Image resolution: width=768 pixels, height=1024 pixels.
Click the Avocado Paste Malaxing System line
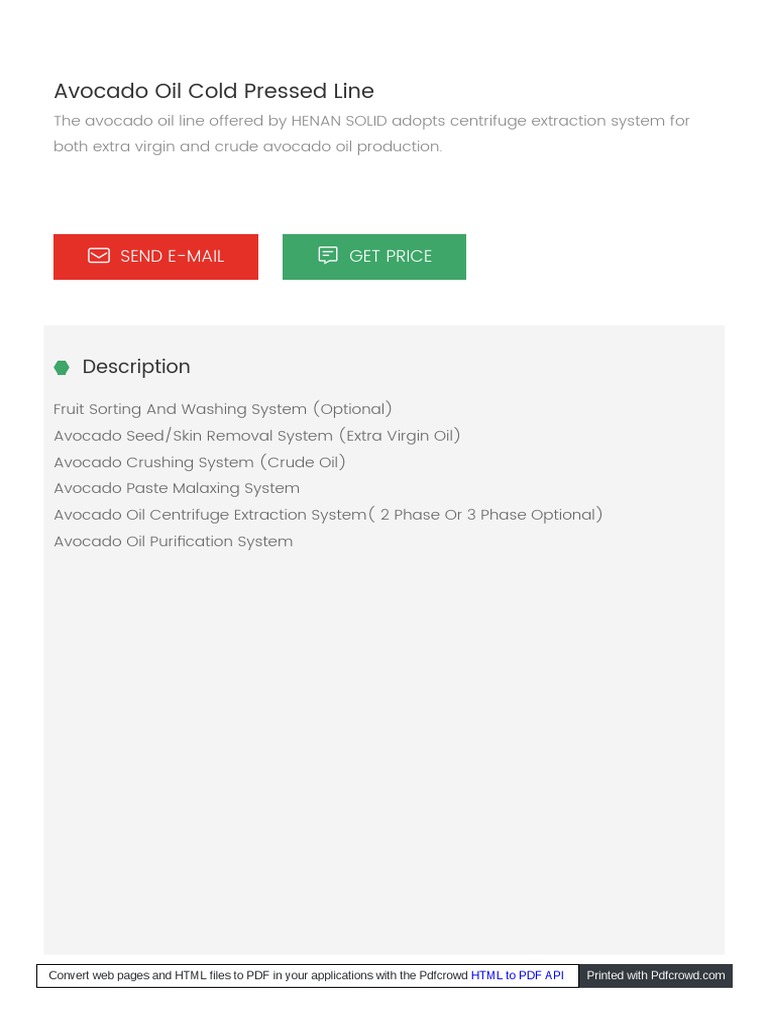pos(177,488)
